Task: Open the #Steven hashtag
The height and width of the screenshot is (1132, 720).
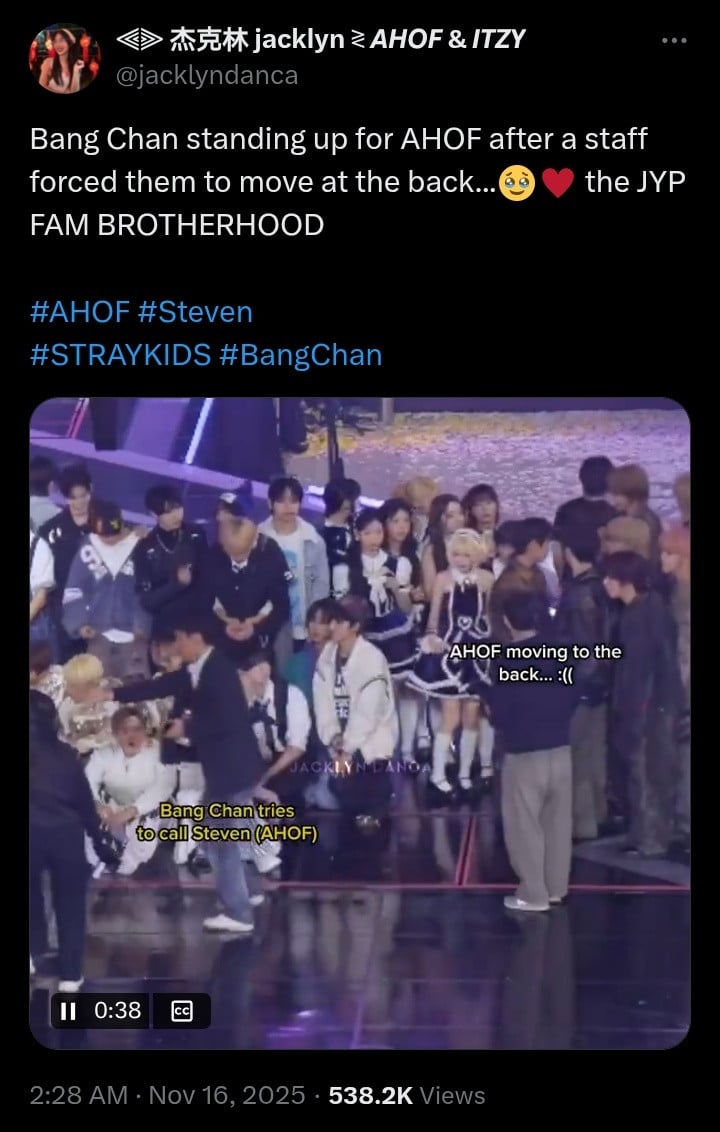Action: [x=195, y=313]
